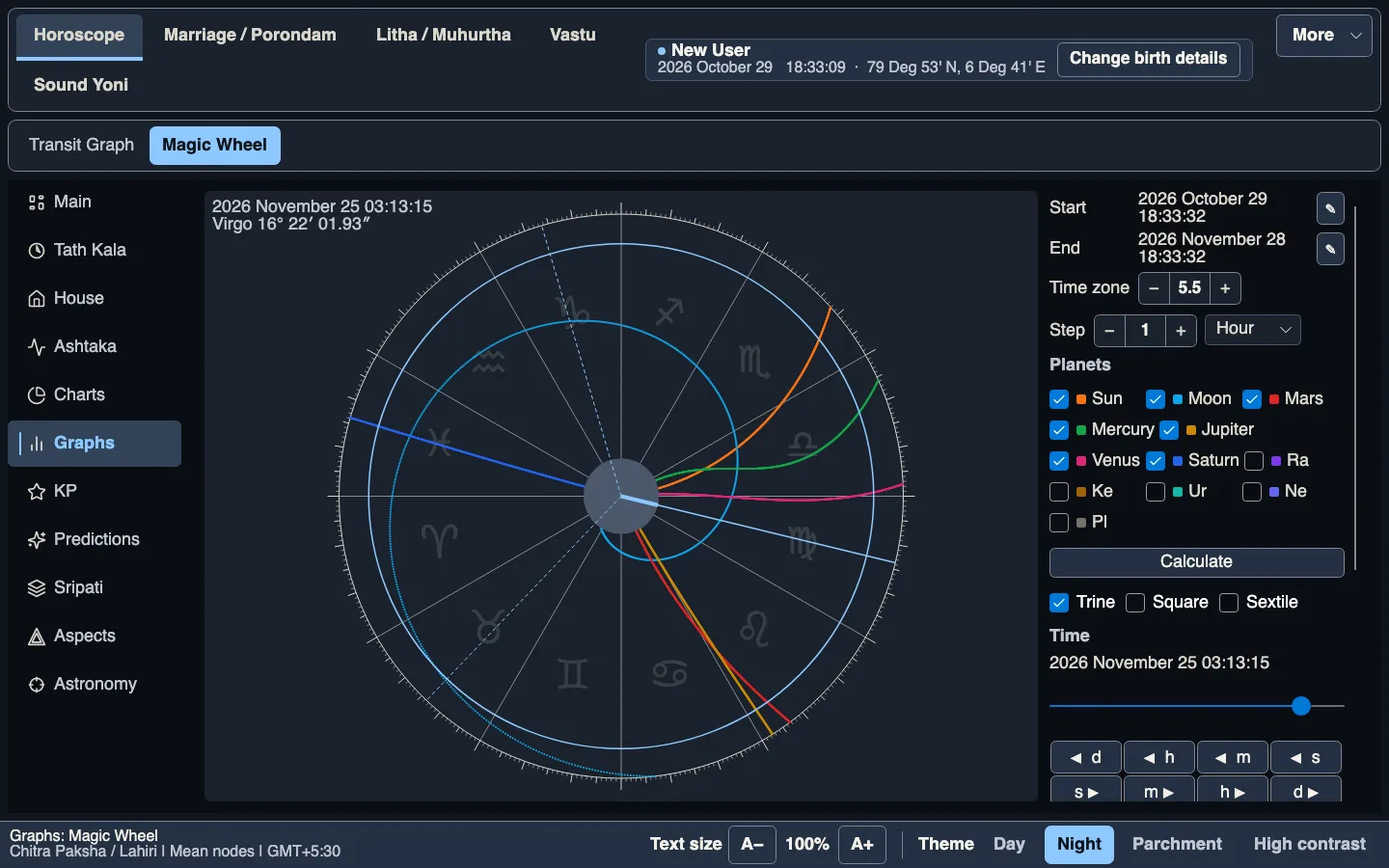Switch theme to High contrast
This screenshot has height=868, width=1389.
(x=1309, y=845)
